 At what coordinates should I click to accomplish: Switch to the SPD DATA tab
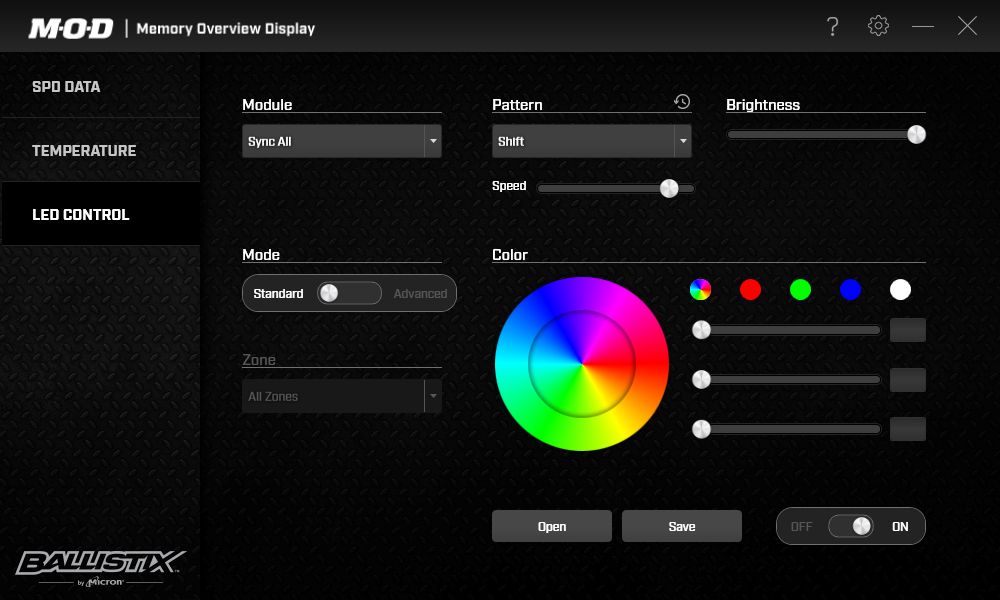[x=66, y=87]
